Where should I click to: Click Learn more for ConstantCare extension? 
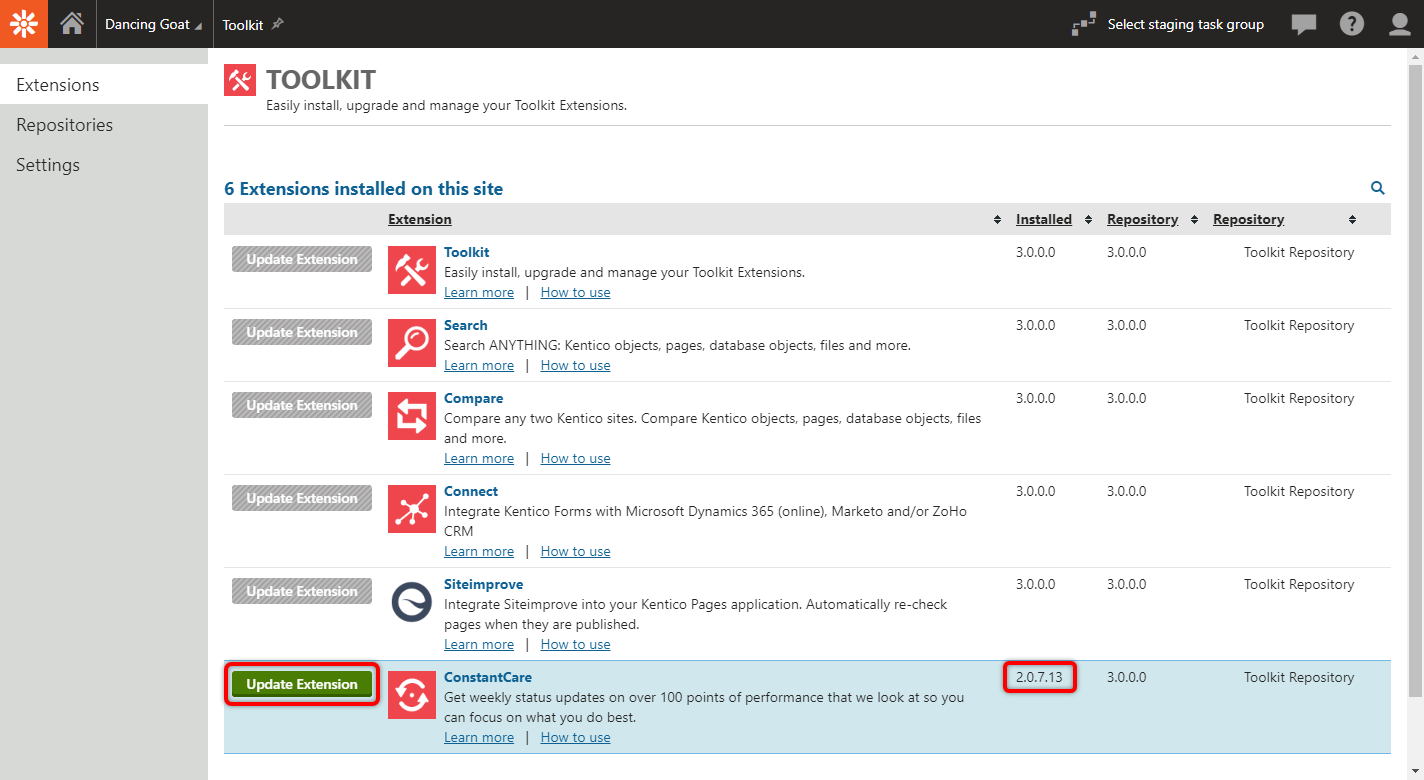point(479,738)
